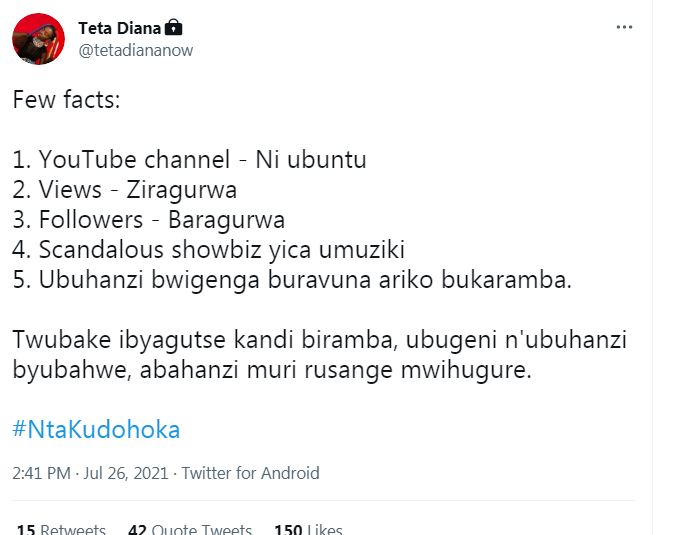Click the "Followers - Baragurwa" line
The image size is (683, 535).
pos(149,219)
